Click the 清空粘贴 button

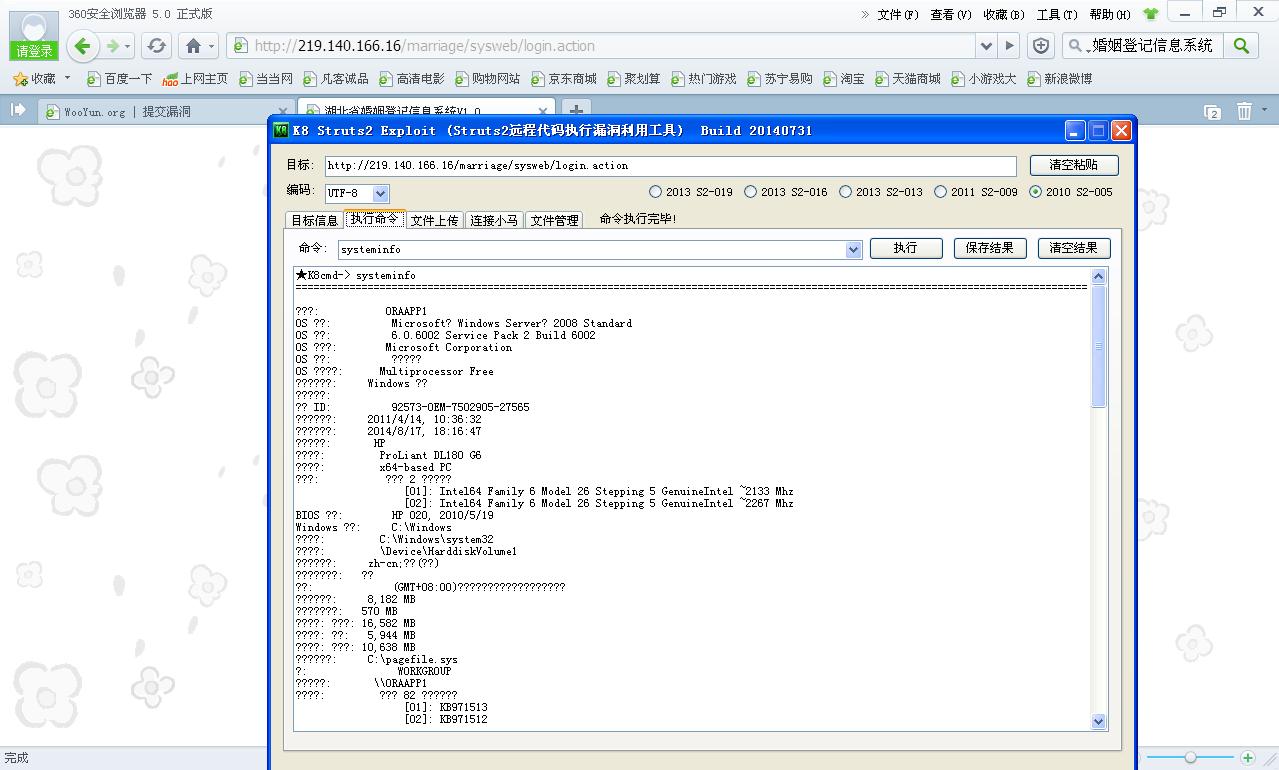coord(1073,165)
